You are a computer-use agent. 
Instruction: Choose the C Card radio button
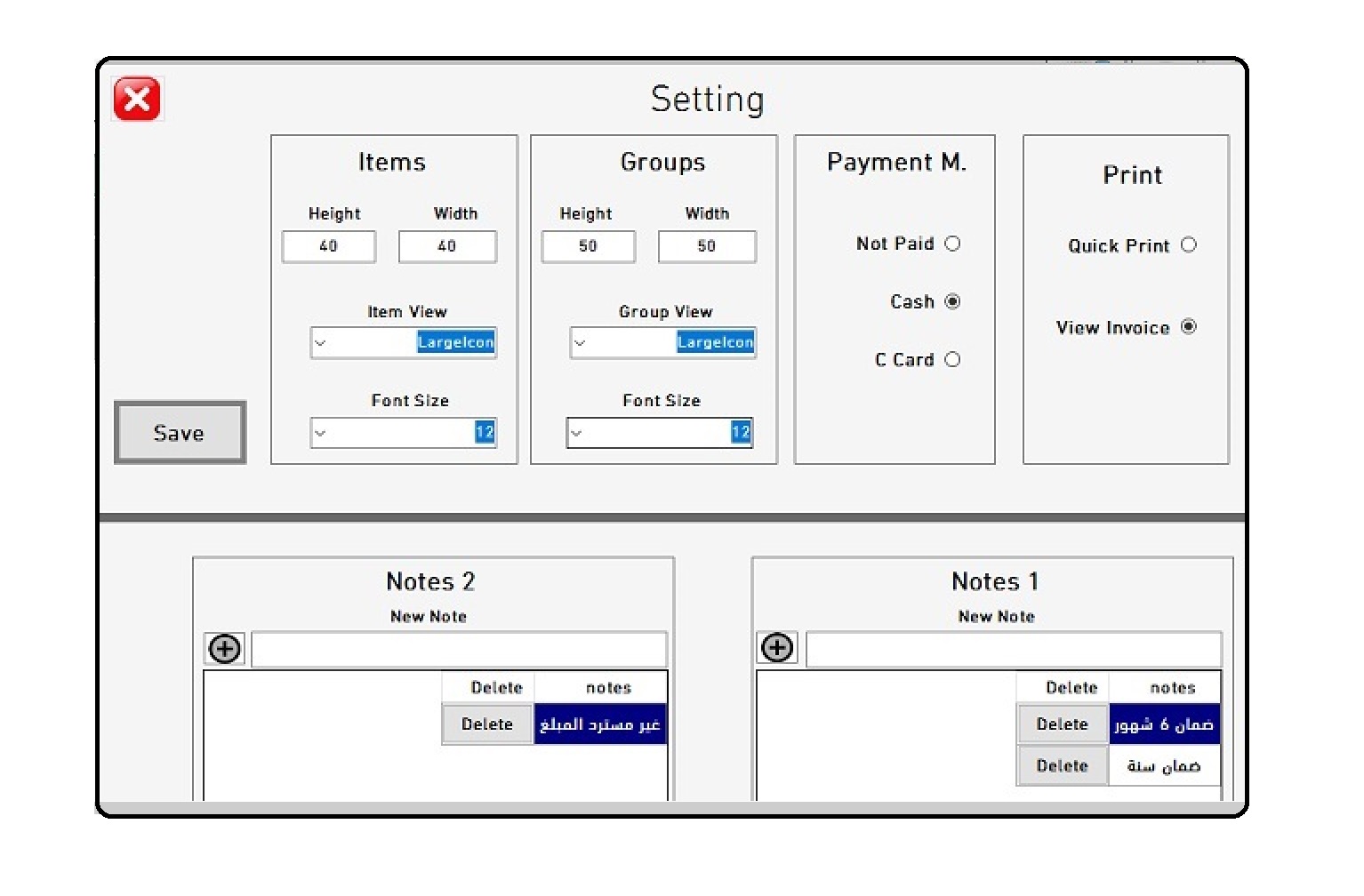tap(952, 360)
